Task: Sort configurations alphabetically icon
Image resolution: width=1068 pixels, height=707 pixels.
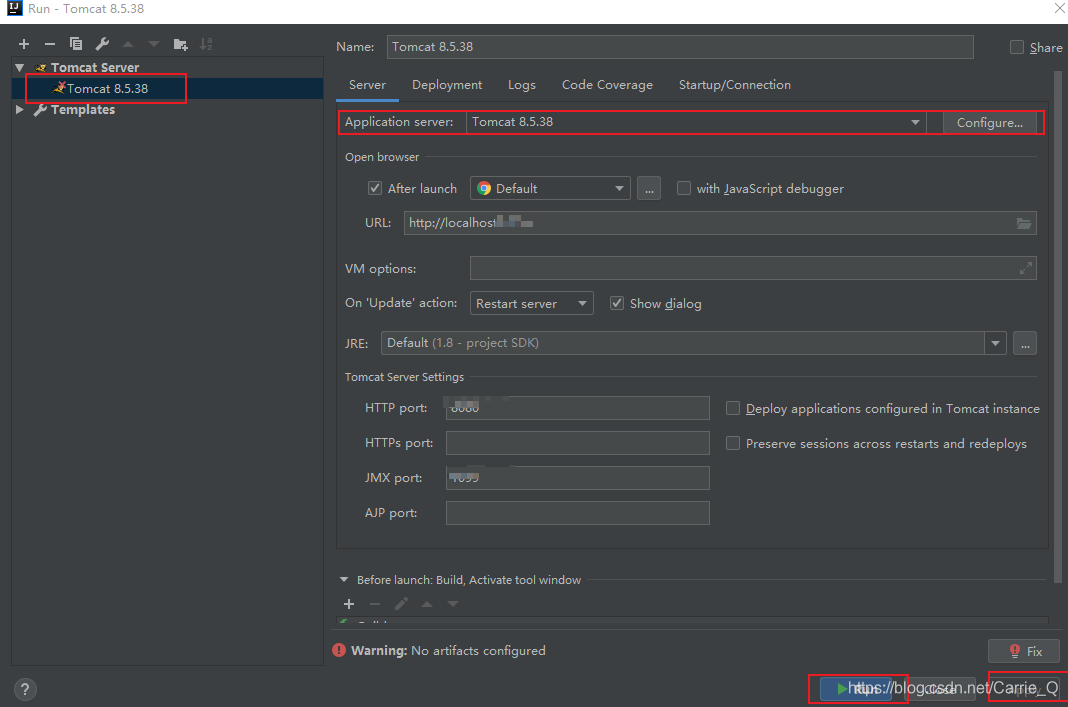Action: (x=206, y=44)
